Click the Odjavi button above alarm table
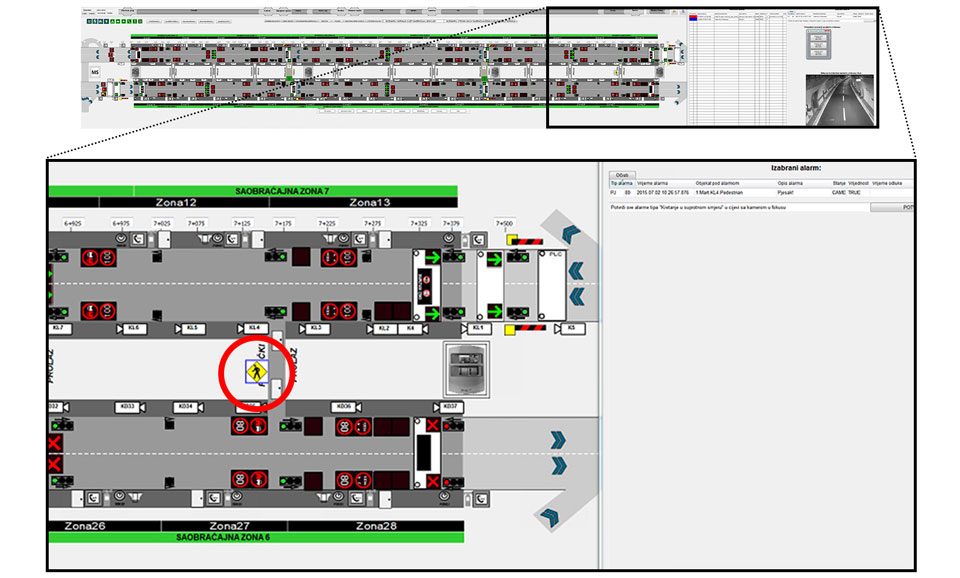Screen dimensions: 960x578 click(622, 175)
